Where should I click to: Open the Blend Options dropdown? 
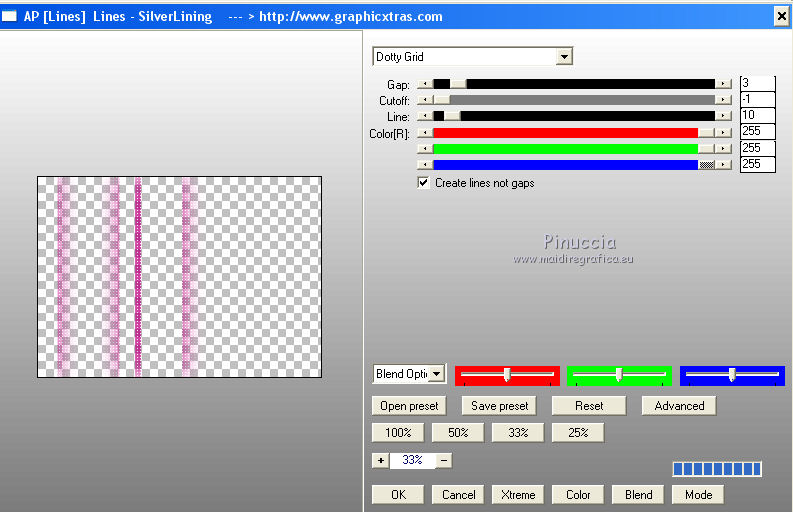click(436, 374)
